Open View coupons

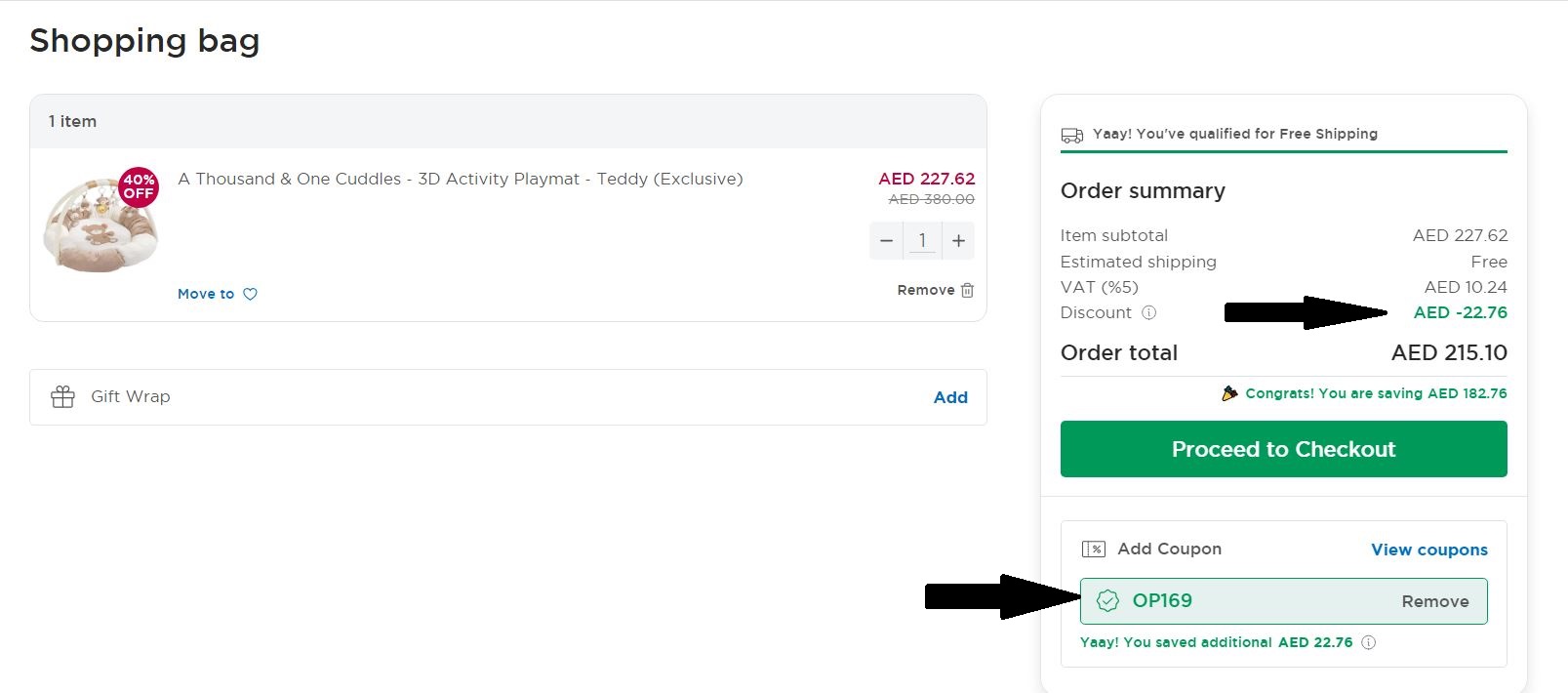pyautogui.click(x=1427, y=549)
